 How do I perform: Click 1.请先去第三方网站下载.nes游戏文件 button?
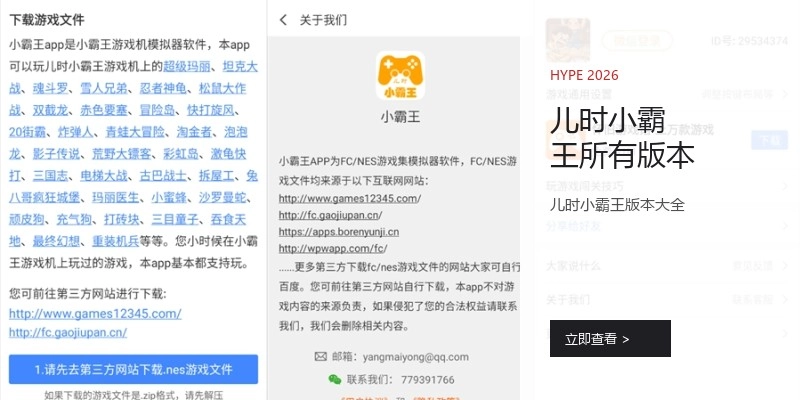point(133,369)
